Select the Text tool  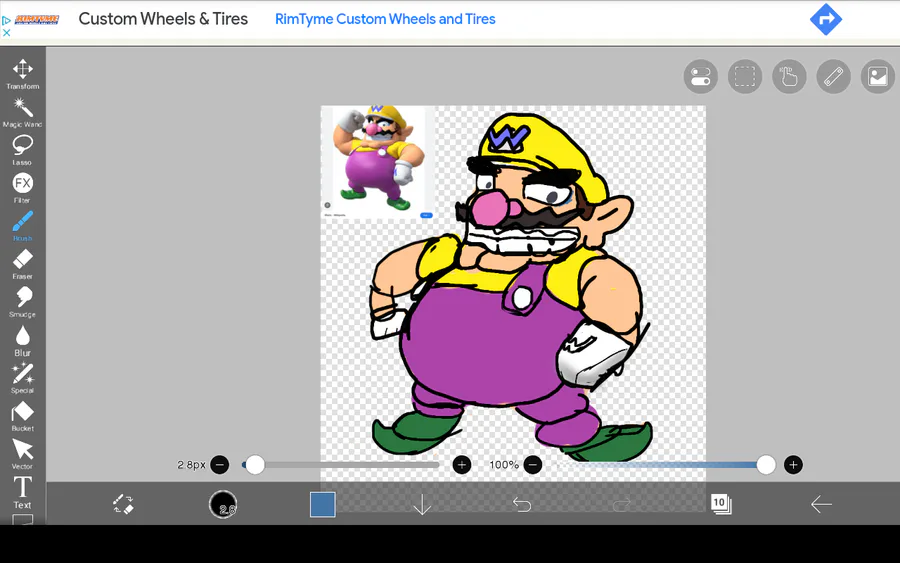22,493
